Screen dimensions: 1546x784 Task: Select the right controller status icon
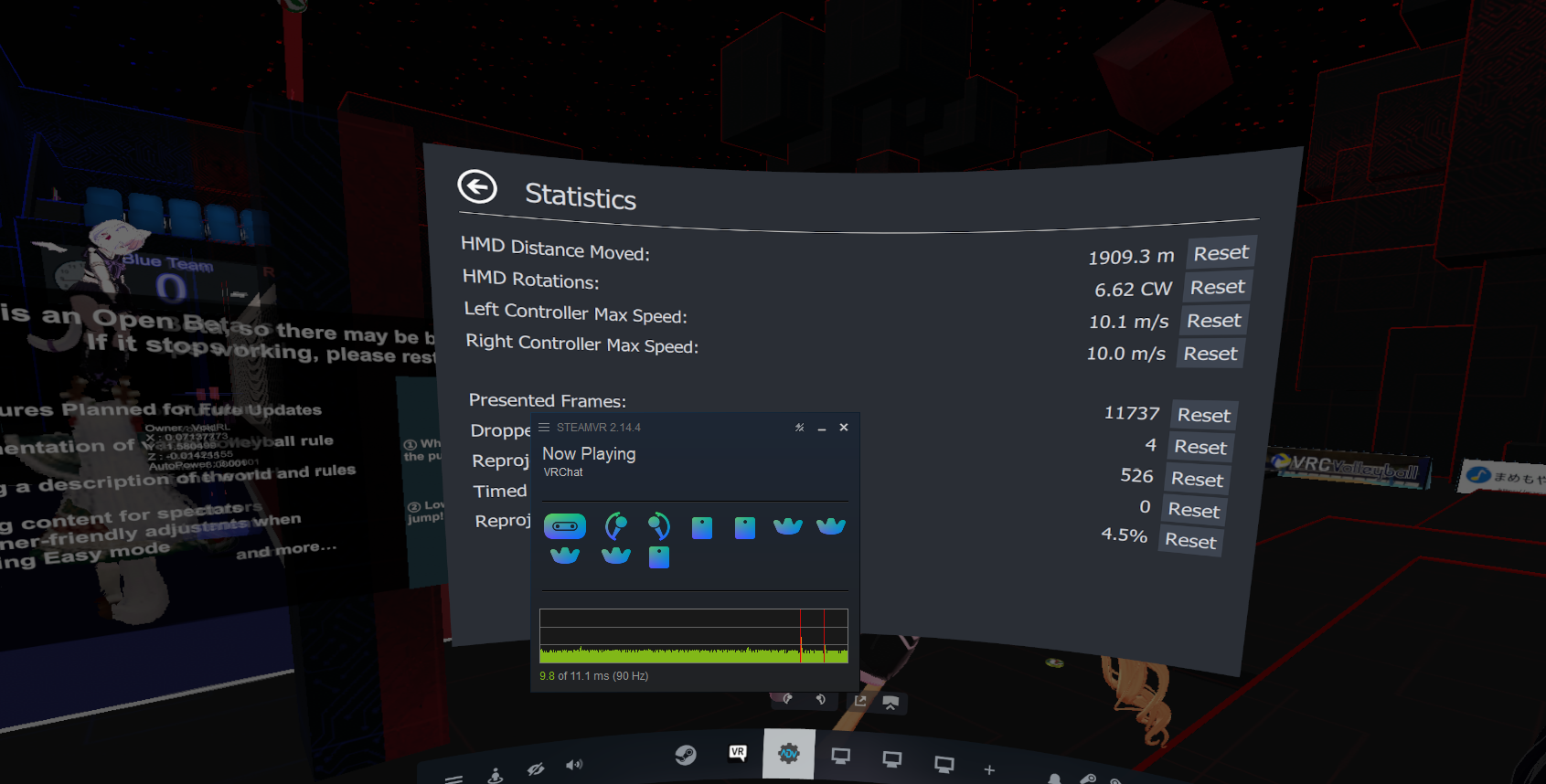(x=658, y=526)
